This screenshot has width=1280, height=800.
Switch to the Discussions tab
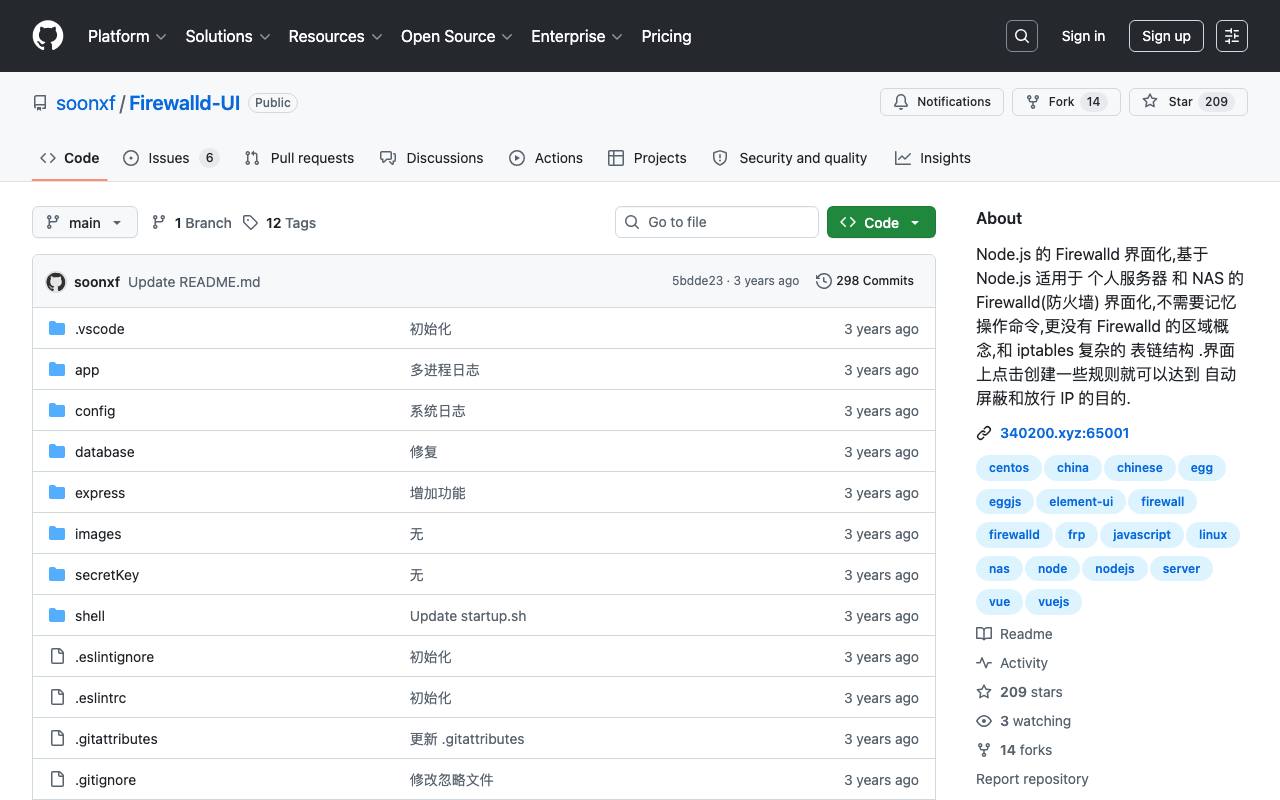click(432, 158)
